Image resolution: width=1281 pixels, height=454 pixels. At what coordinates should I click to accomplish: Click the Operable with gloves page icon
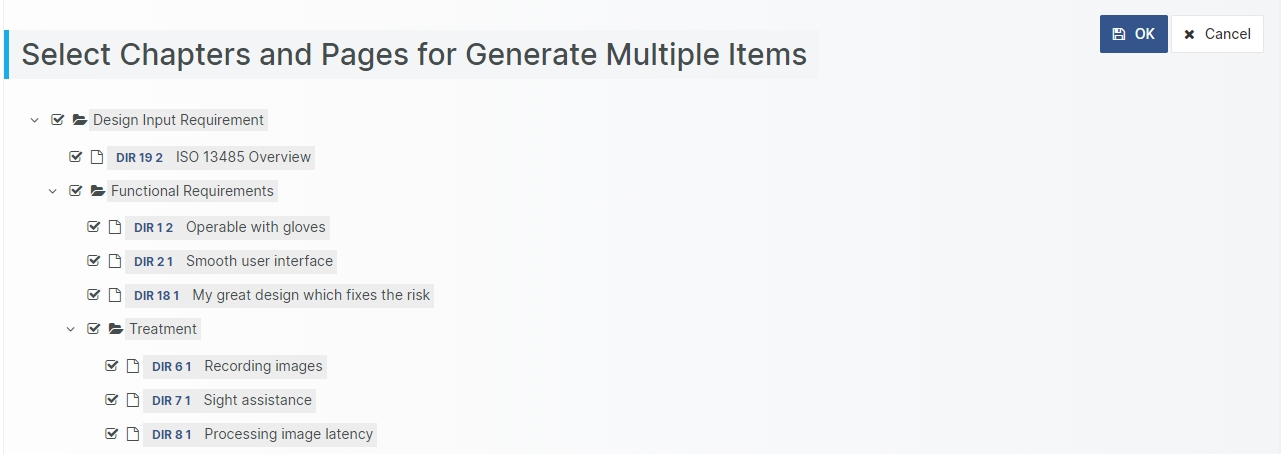pos(115,227)
